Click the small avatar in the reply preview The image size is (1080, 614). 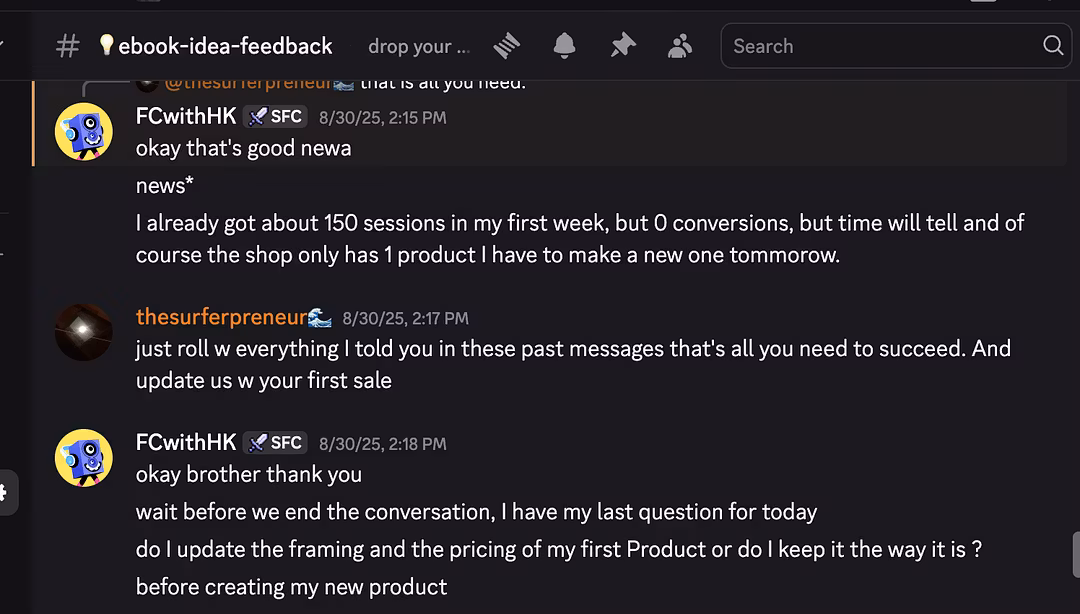(x=147, y=82)
